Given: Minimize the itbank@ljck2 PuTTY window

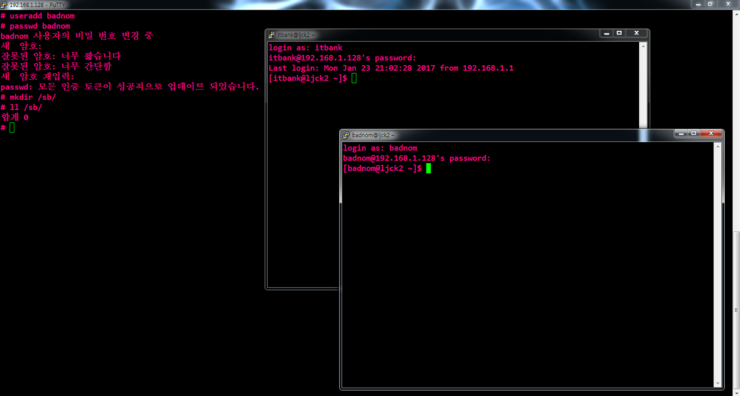Looking at the screenshot, I should (607, 33).
